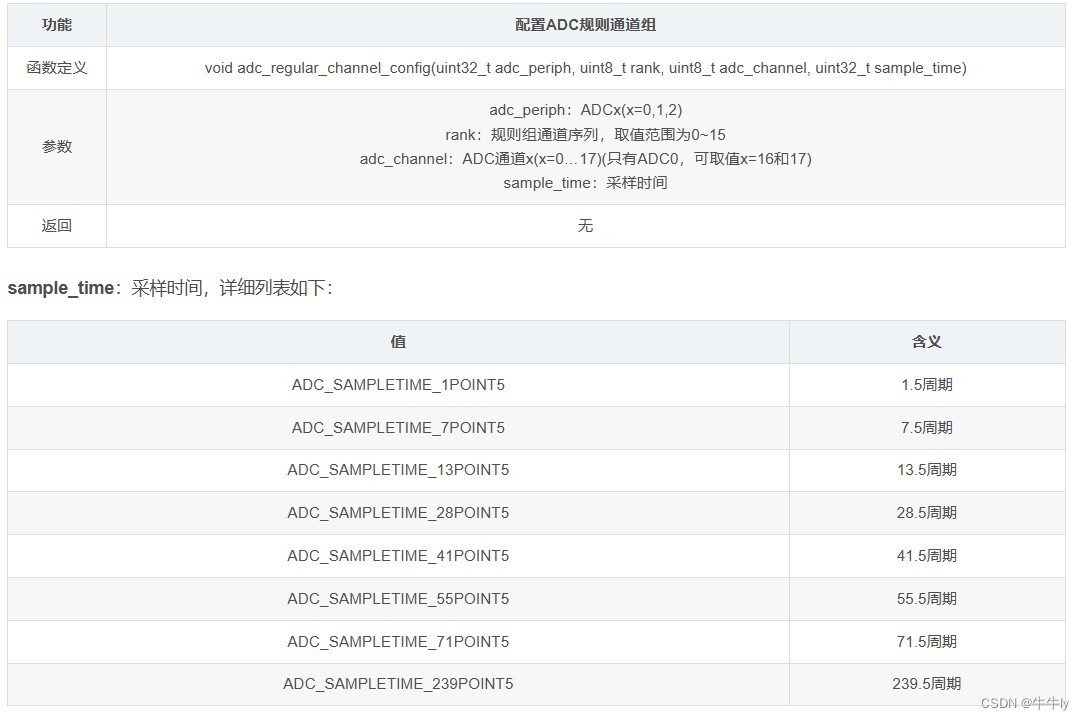Click the '功能' header cell
Viewport: 1084px width, 720px height.
57,25
